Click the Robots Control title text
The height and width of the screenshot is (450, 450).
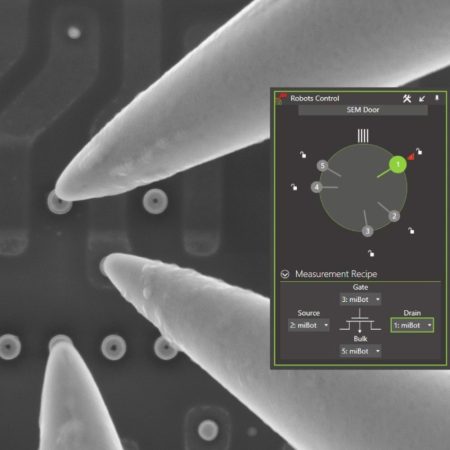pos(315,98)
